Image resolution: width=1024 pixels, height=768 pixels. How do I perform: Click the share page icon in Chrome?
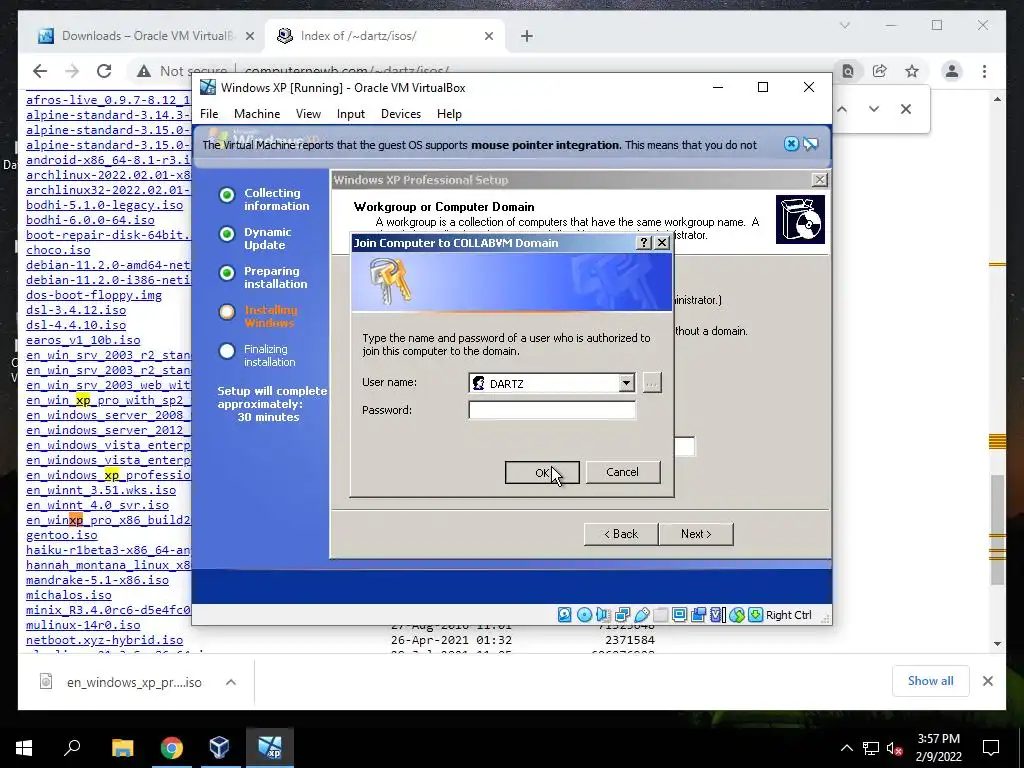880,71
